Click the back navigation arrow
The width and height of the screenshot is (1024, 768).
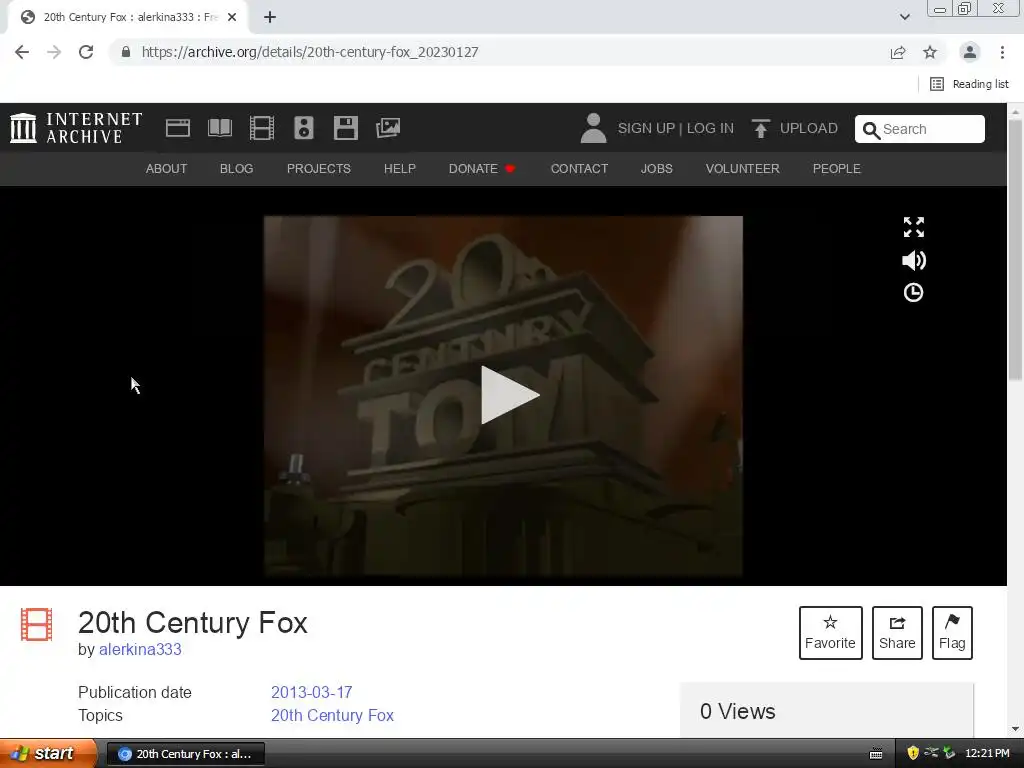tap(22, 52)
